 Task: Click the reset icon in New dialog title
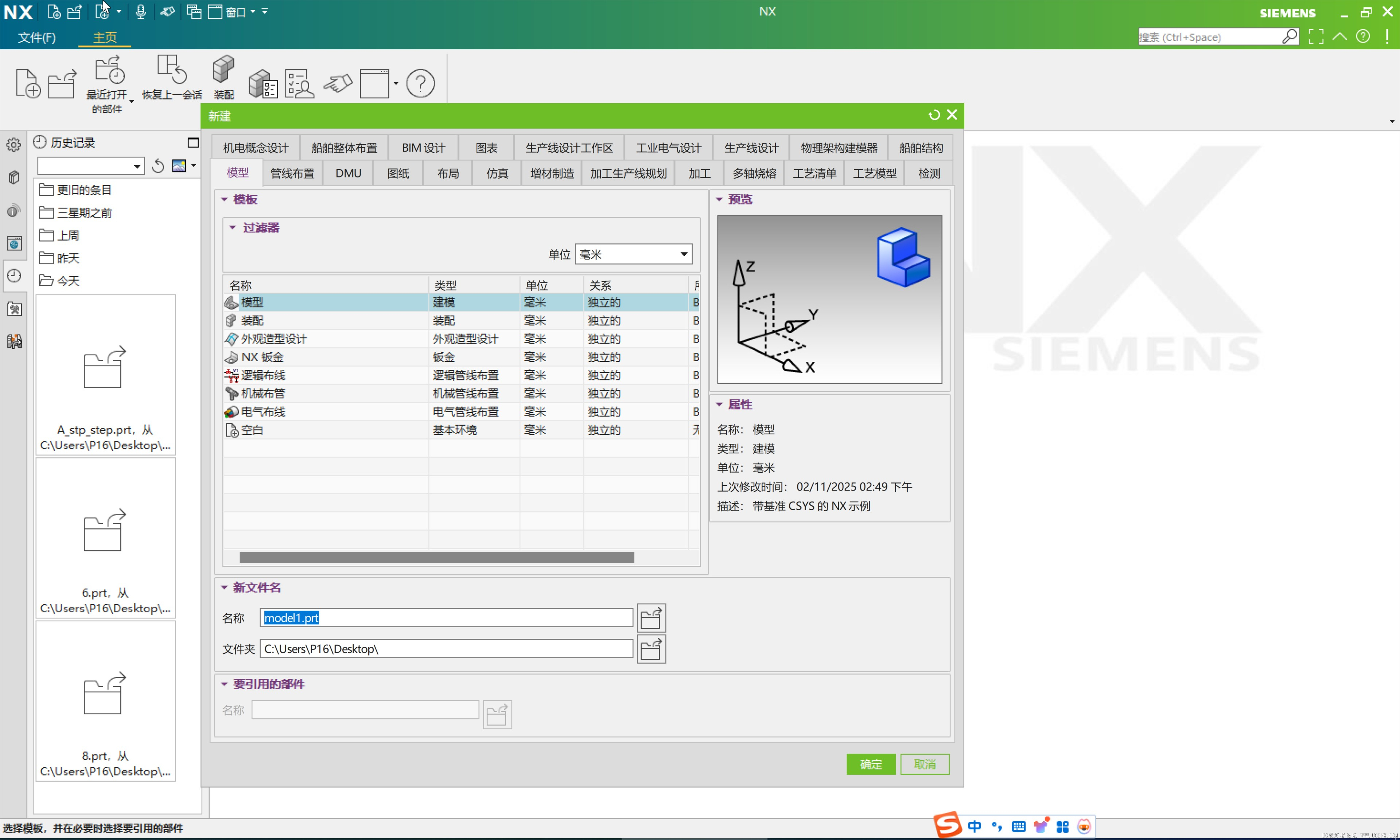(x=934, y=115)
